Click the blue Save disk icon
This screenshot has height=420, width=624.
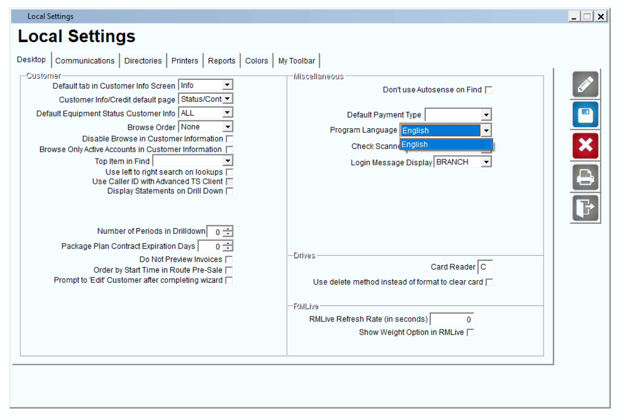(585, 115)
